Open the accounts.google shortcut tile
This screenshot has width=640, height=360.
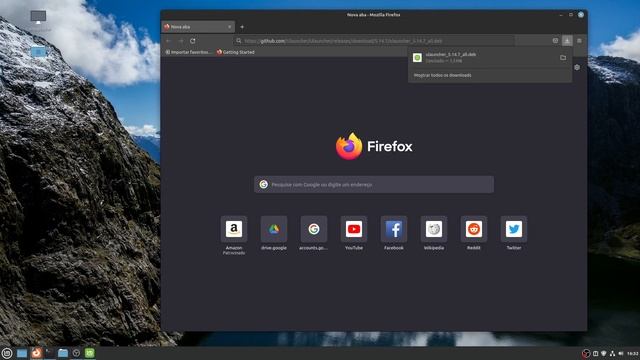click(x=313, y=229)
